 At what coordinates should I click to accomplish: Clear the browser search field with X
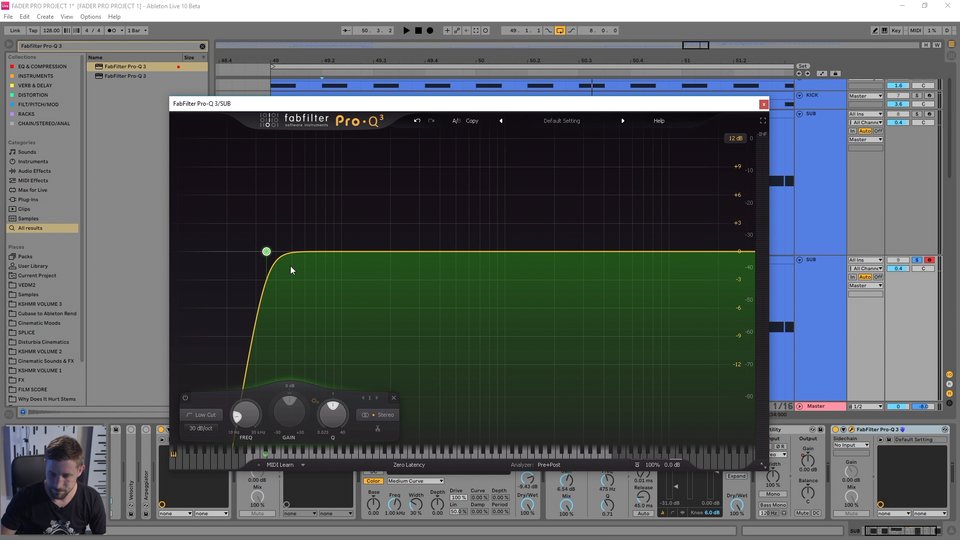click(x=203, y=46)
